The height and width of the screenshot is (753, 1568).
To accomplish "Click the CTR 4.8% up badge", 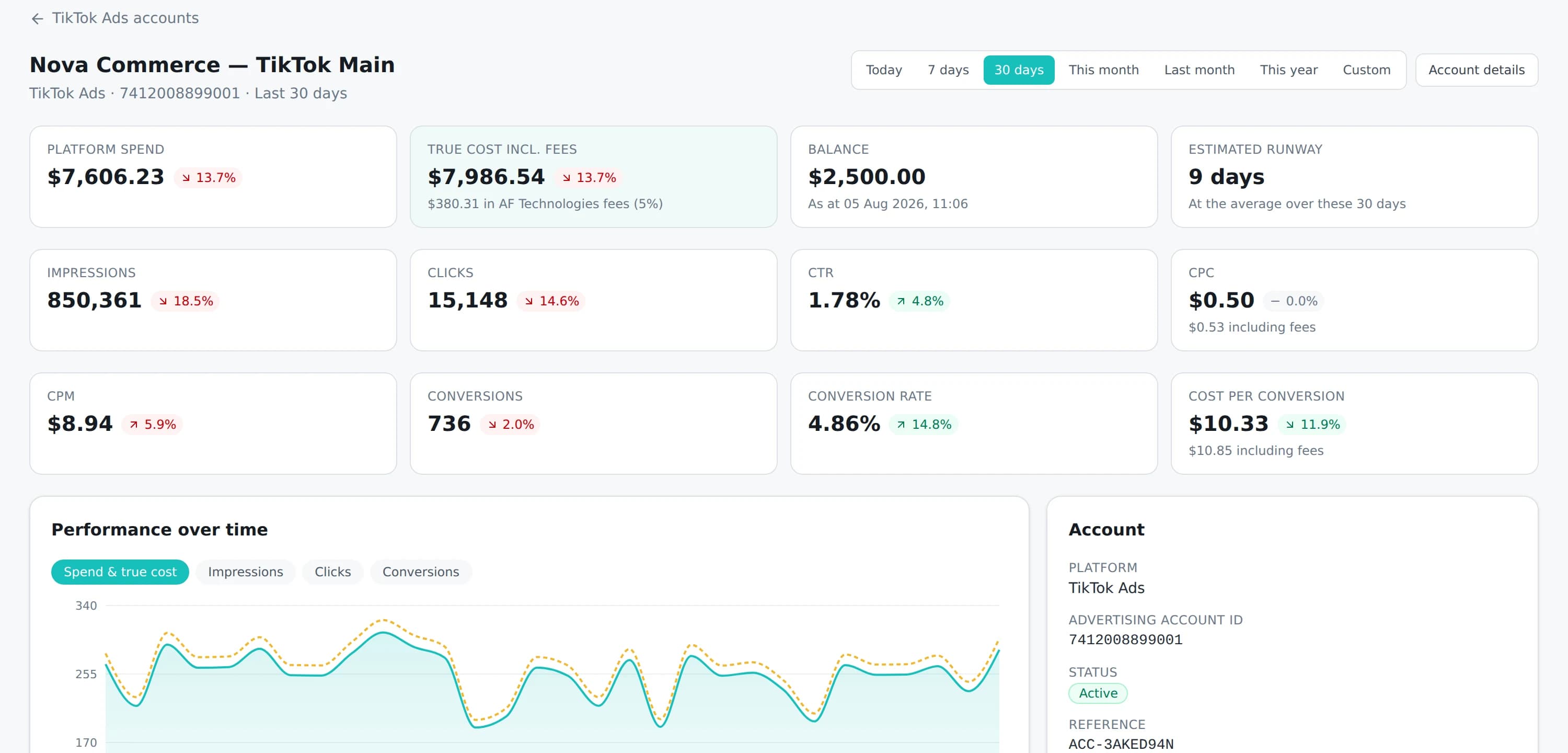I will (919, 301).
